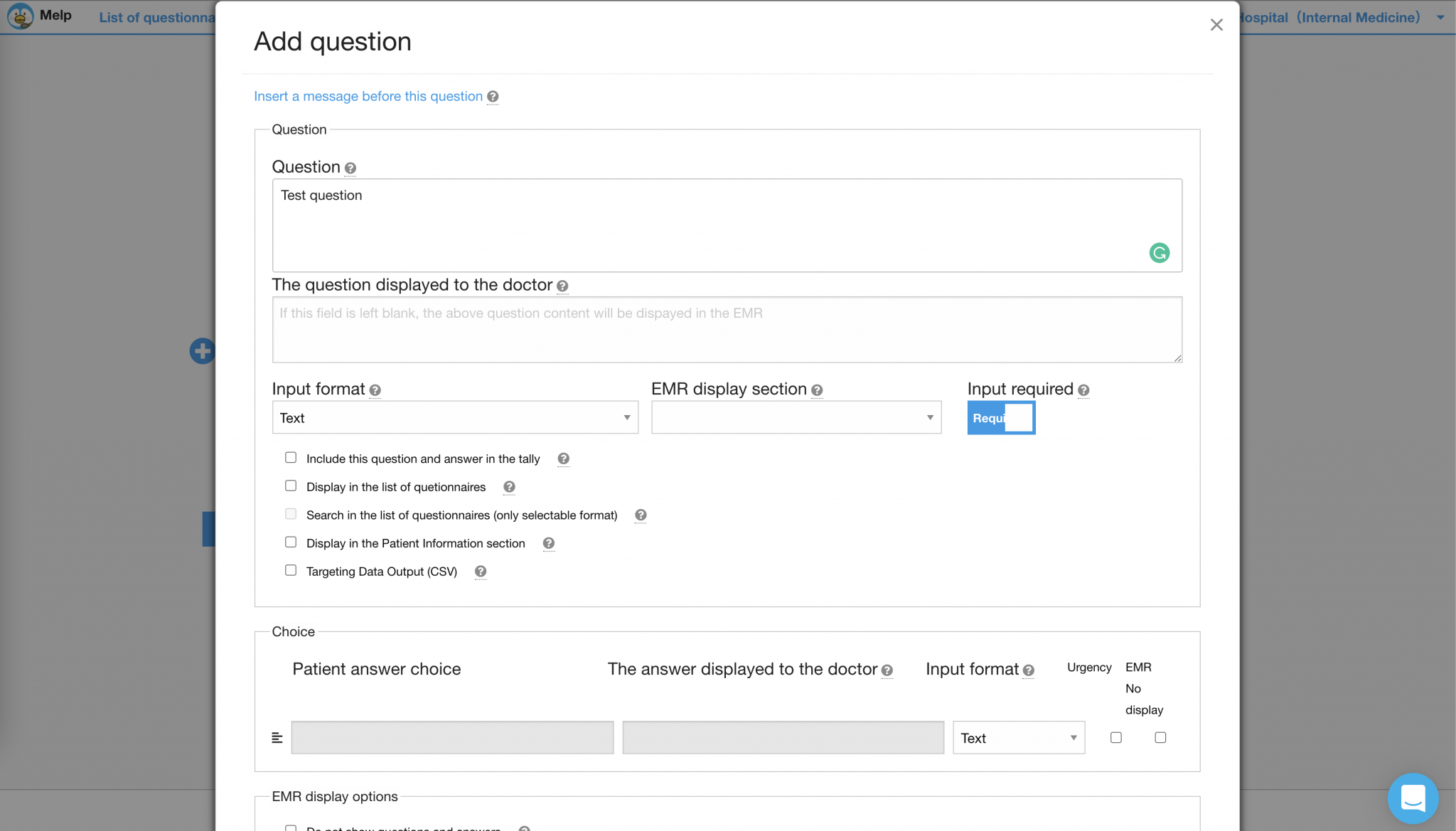Click the help icon next to doctor question field

tap(562, 286)
